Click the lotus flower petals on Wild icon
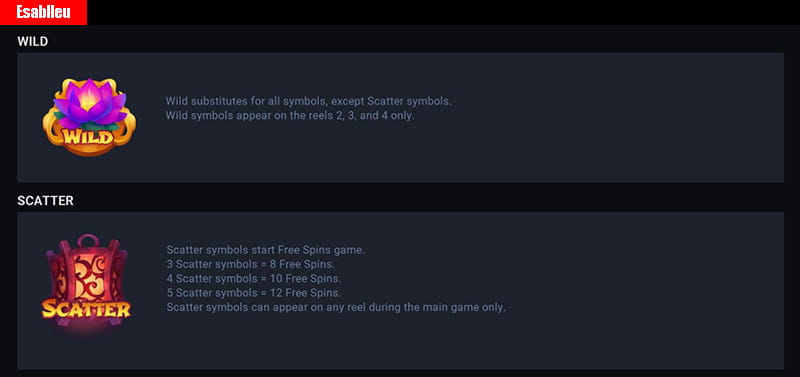This screenshot has height=377, width=800. pos(89,102)
